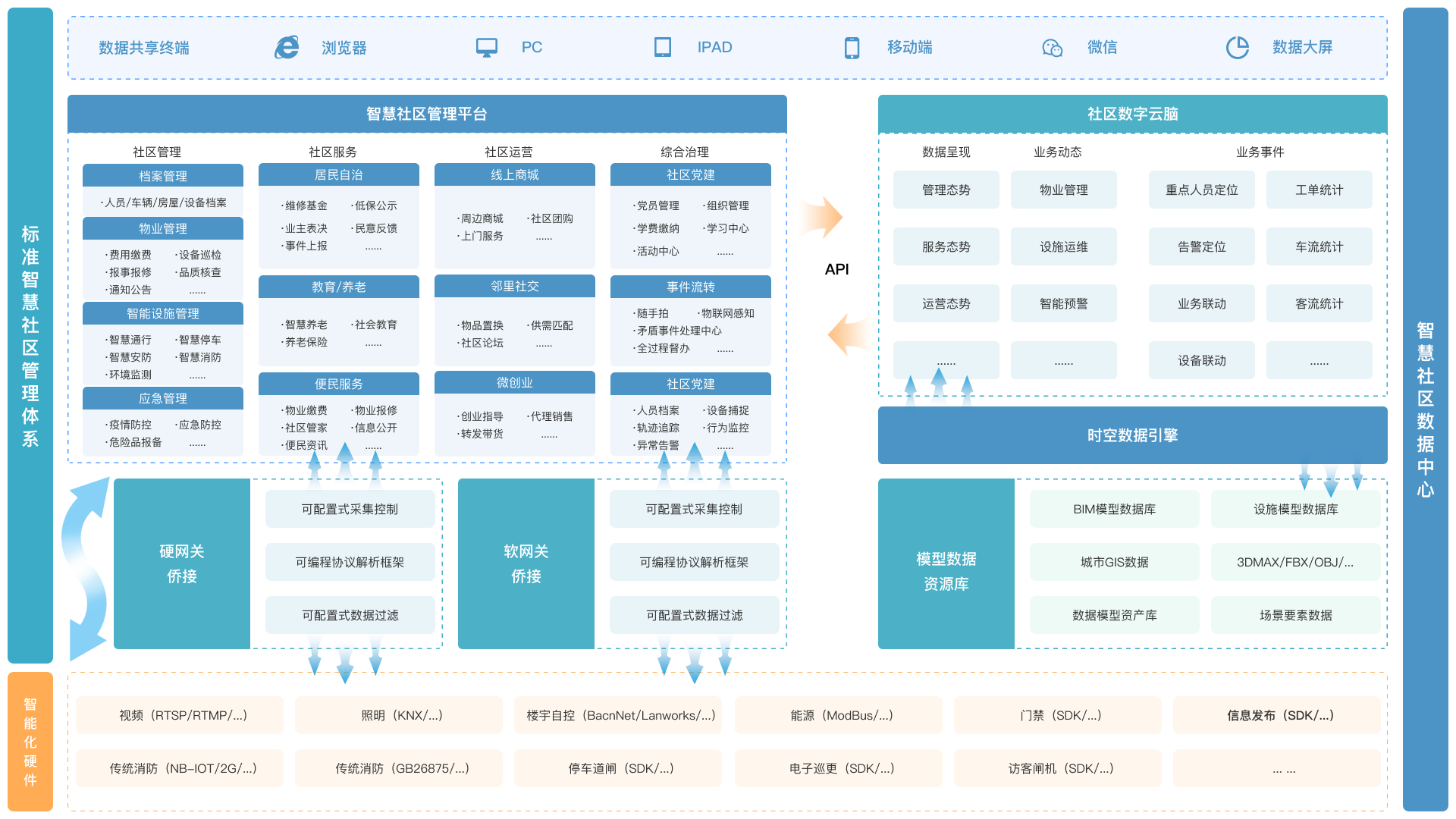Click the mobile phone icon
This screenshot has width=1456, height=819.
(852, 48)
